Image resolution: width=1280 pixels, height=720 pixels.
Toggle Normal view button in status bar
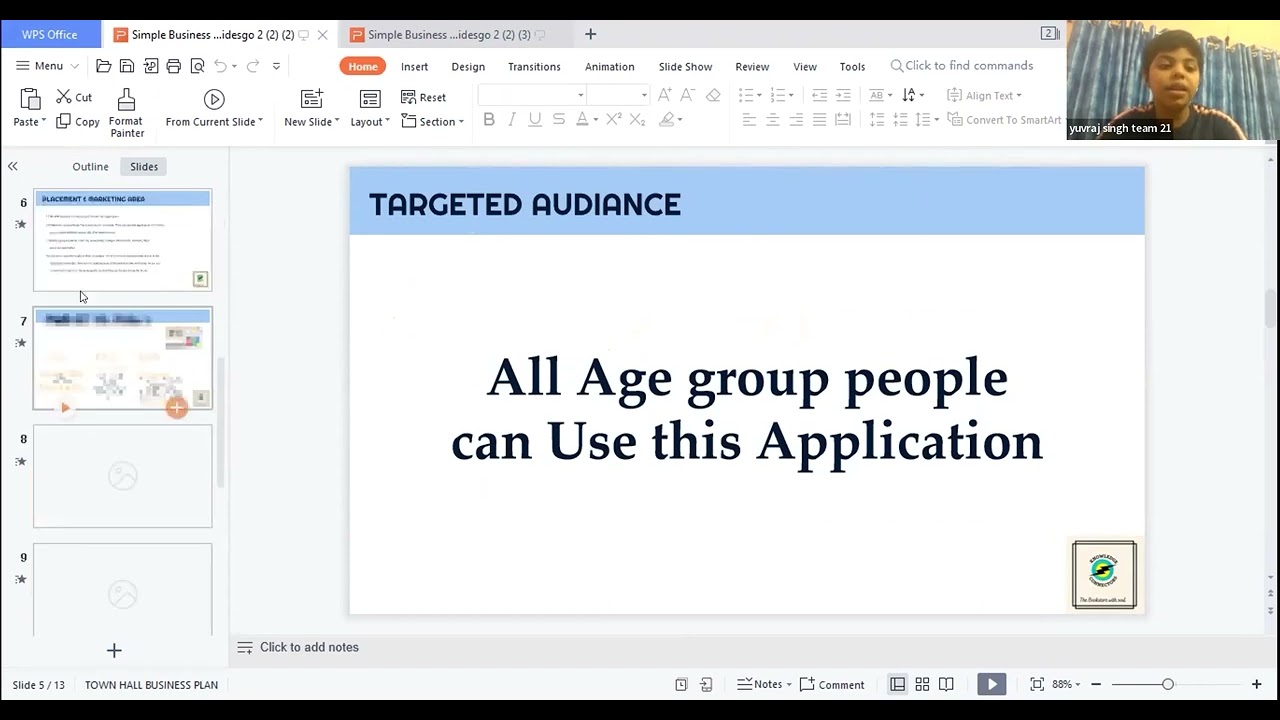pos(898,685)
